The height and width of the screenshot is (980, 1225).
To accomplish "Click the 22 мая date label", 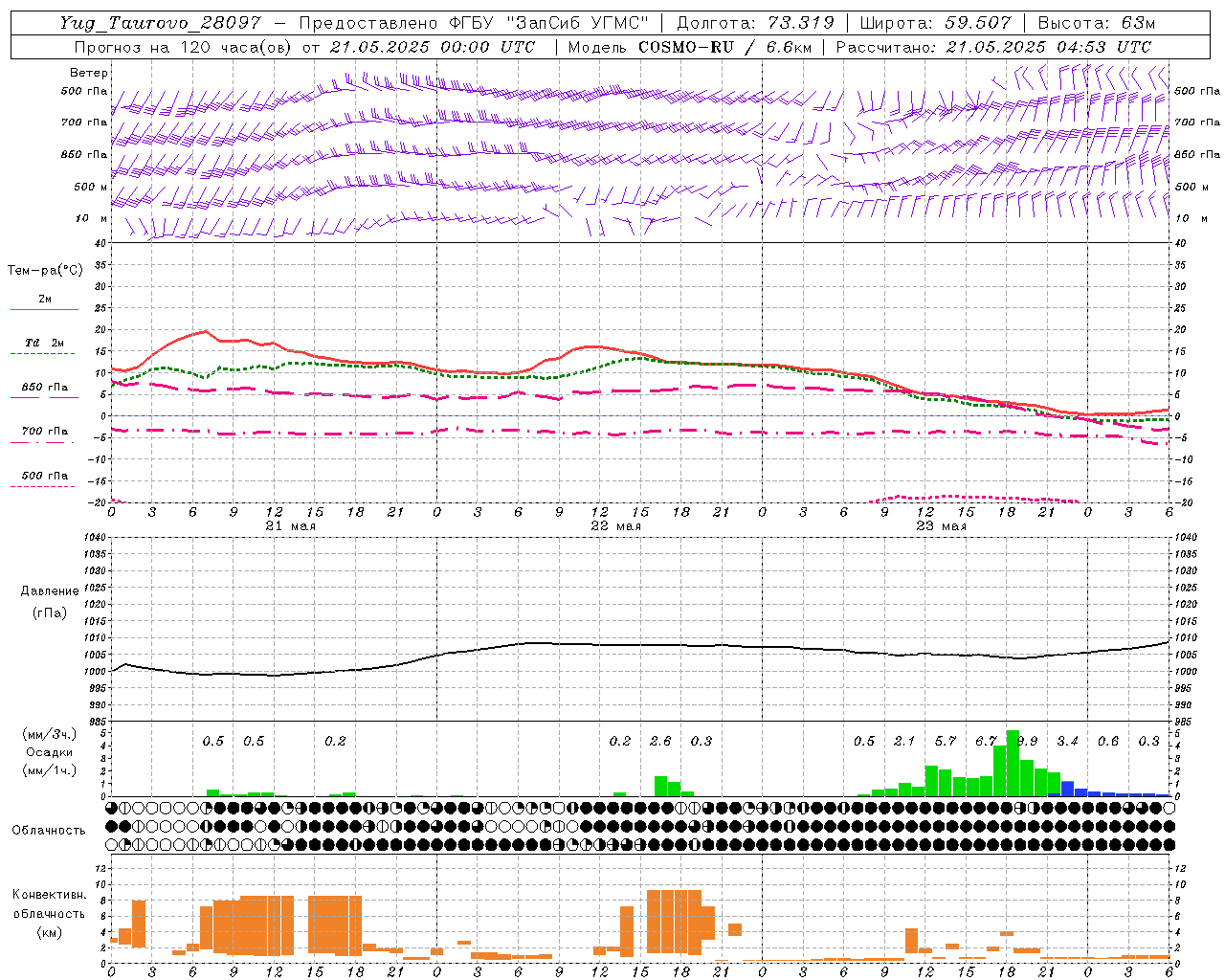I will 615,526.
